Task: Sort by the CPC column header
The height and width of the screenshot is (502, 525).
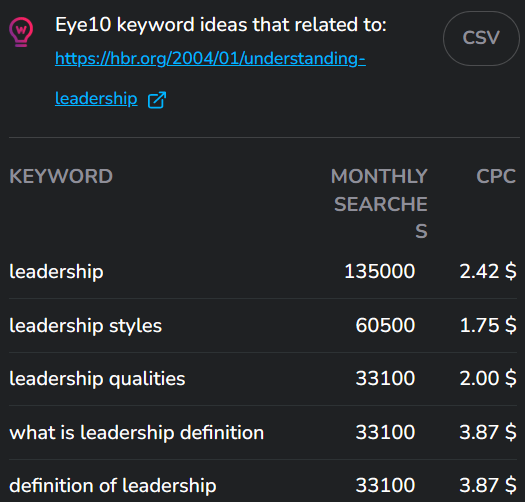Action: coord(496,176)
